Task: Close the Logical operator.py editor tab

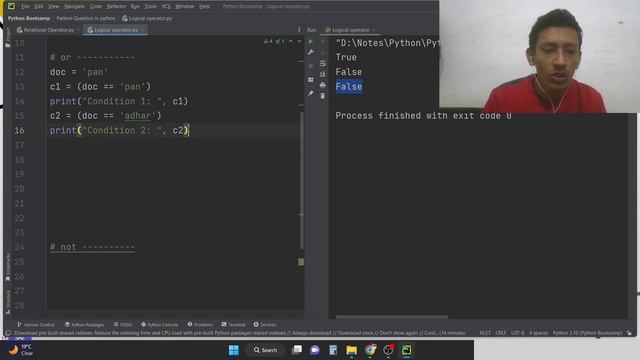Action: click(142, 30)
